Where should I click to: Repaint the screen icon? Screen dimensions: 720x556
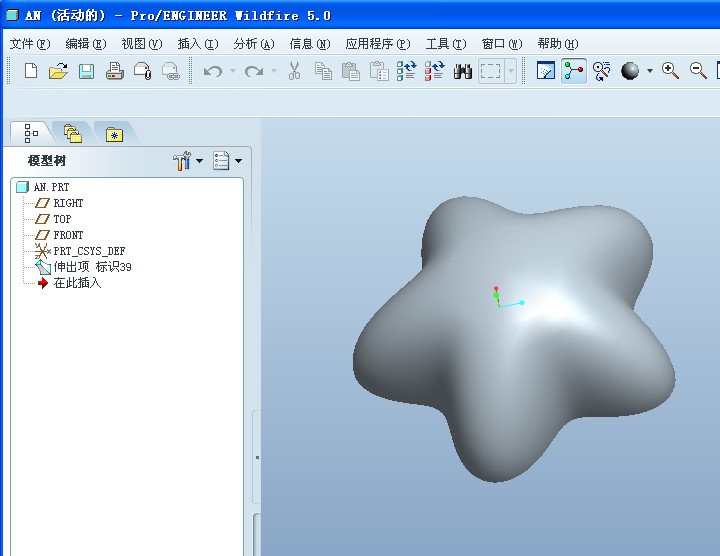[x=546, y=71]
